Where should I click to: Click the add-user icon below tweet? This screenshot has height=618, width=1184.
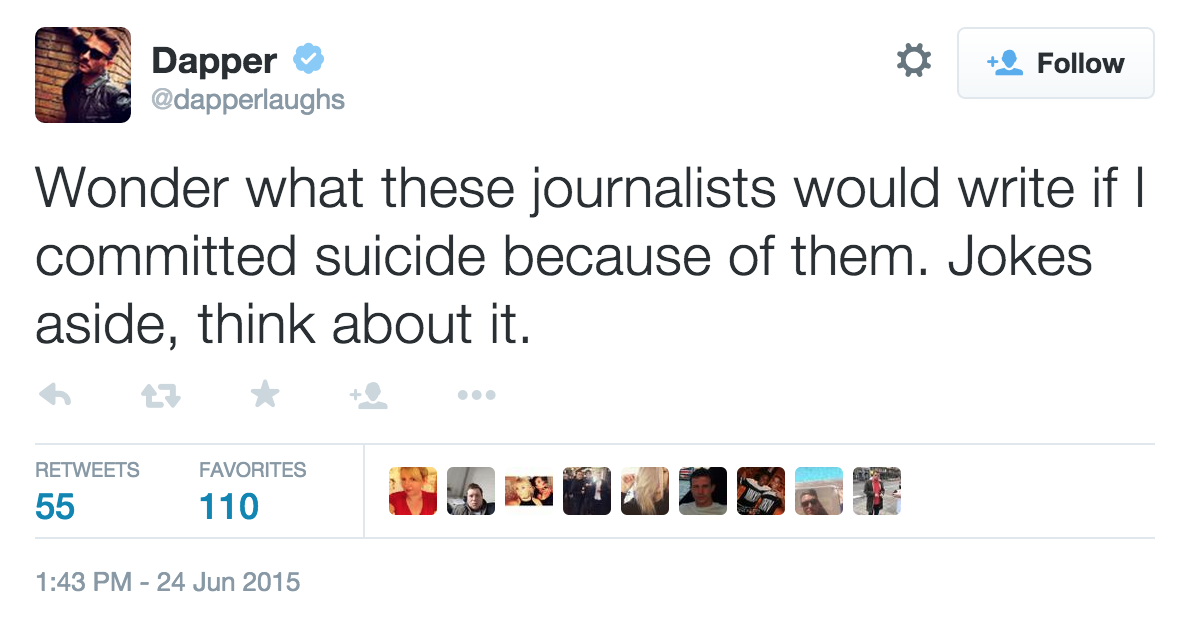[368, 394]
